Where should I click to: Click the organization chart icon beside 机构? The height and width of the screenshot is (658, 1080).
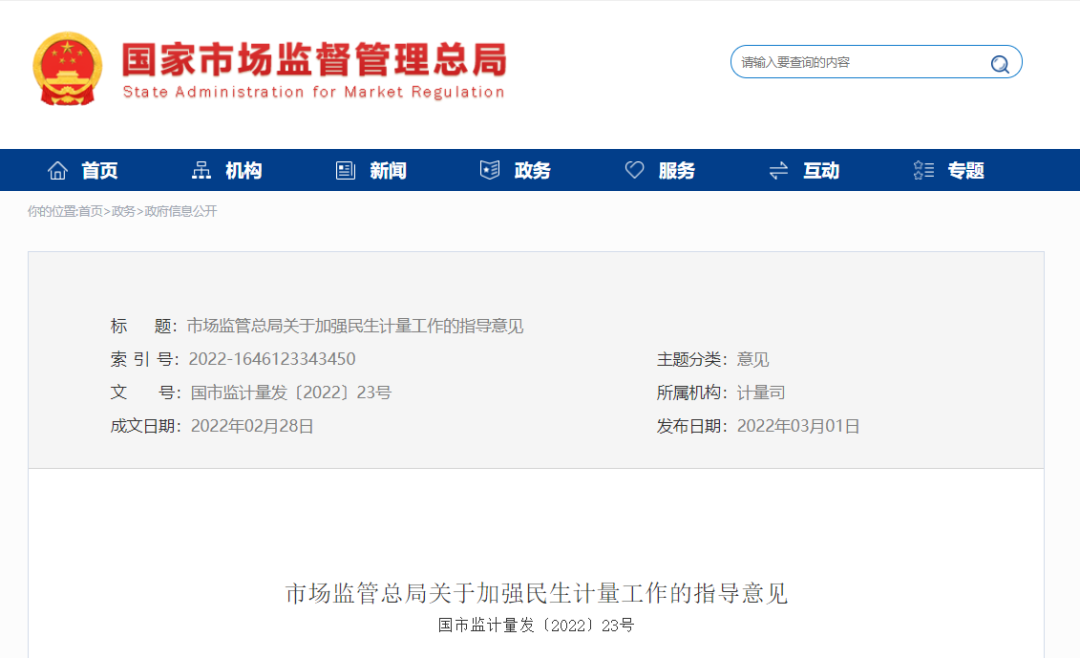(201, 170)
